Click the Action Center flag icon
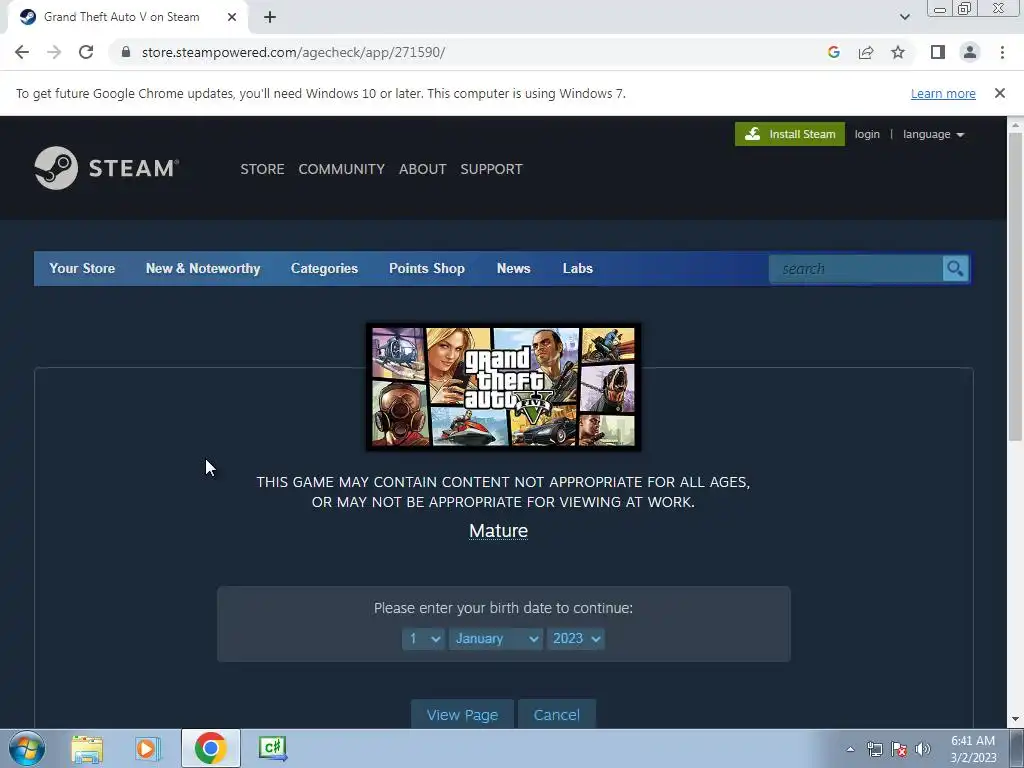This screenshot has width=1024, height=768. [x=899, y=749]
